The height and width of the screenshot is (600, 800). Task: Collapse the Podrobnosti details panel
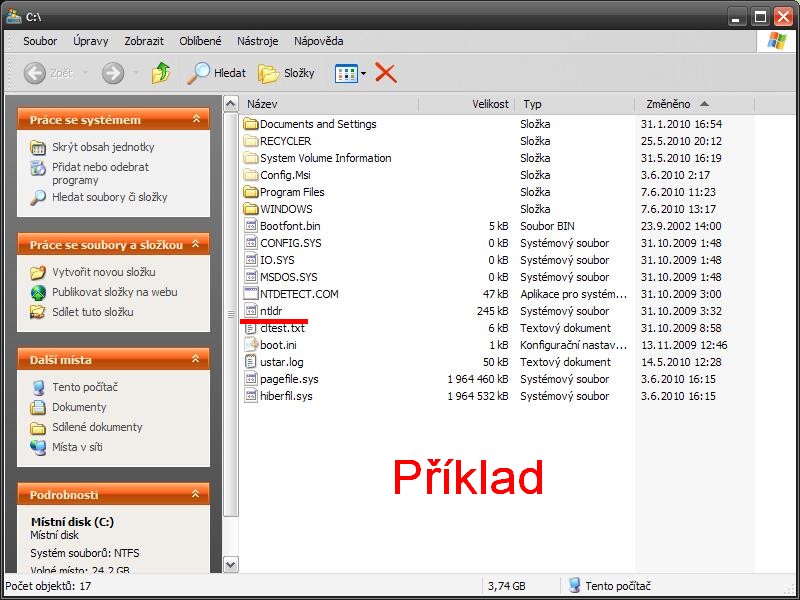pyautogui.click(x=196, y=495)
